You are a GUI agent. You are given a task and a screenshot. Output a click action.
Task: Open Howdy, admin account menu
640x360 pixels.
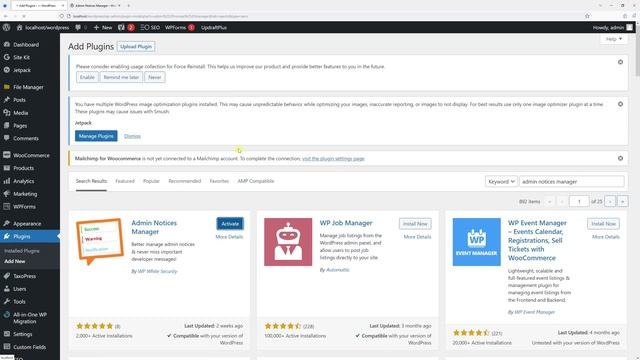click(x=613, y=27)
